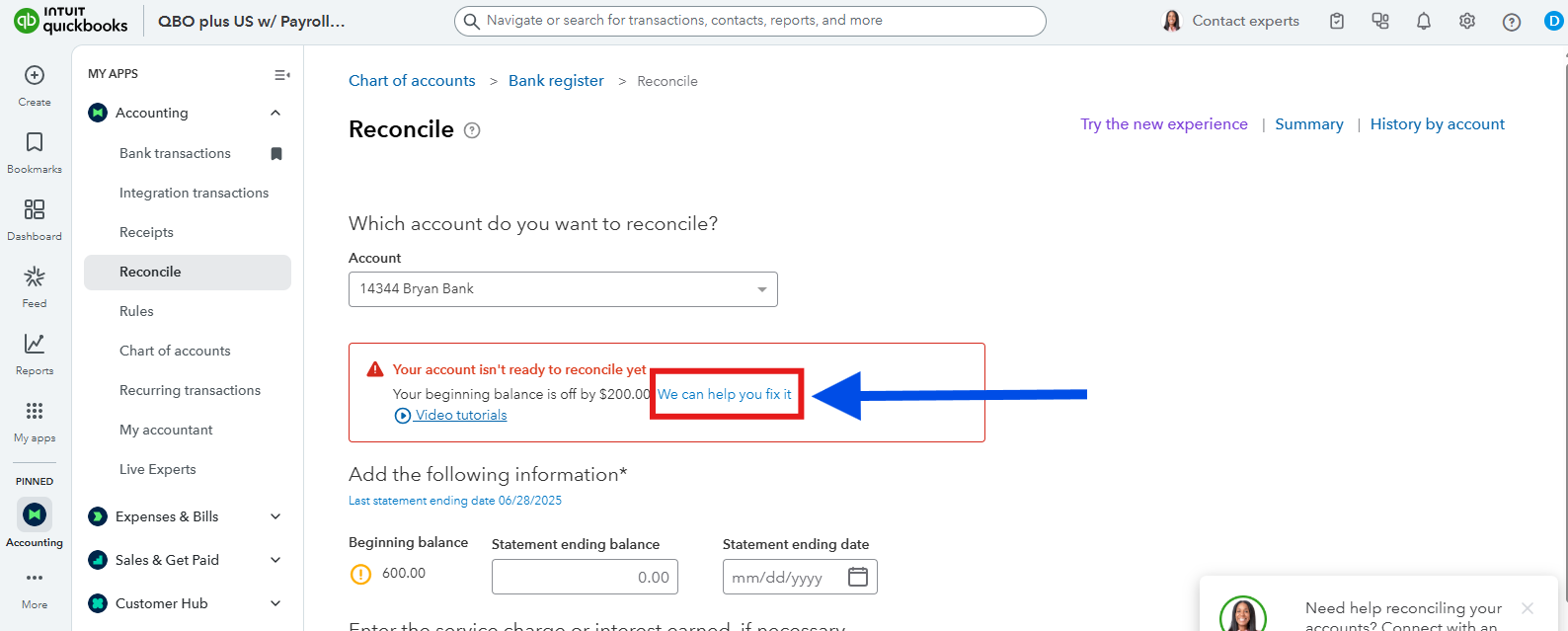Click the help question mark icon
This screenshot has width=1568, height=631.
[1511, 22]
